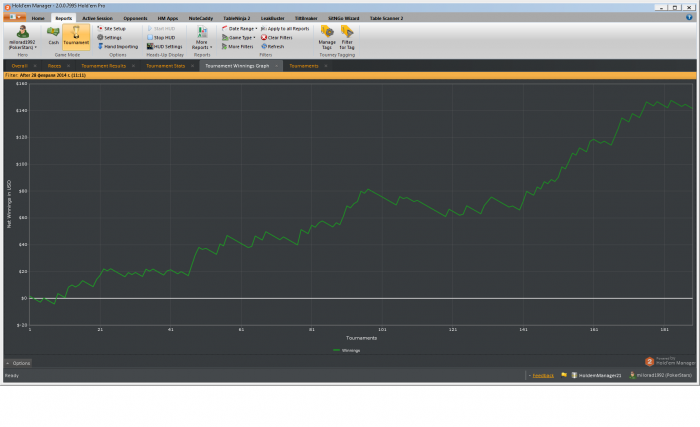This screenshot has height=427, width=700.
Task: Clear Filters with the red X
Action: [x=276, y=38]
